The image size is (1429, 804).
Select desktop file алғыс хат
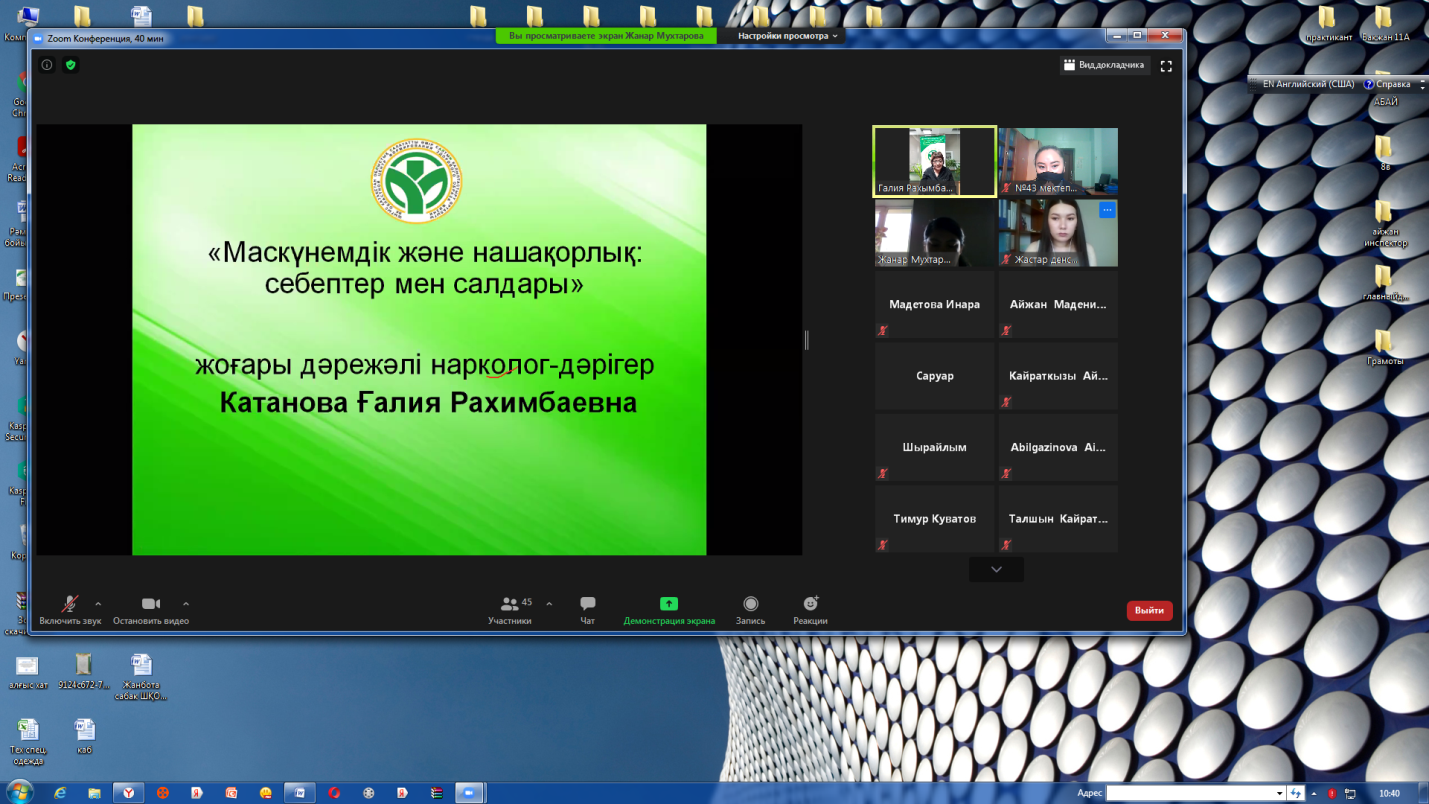28,673
